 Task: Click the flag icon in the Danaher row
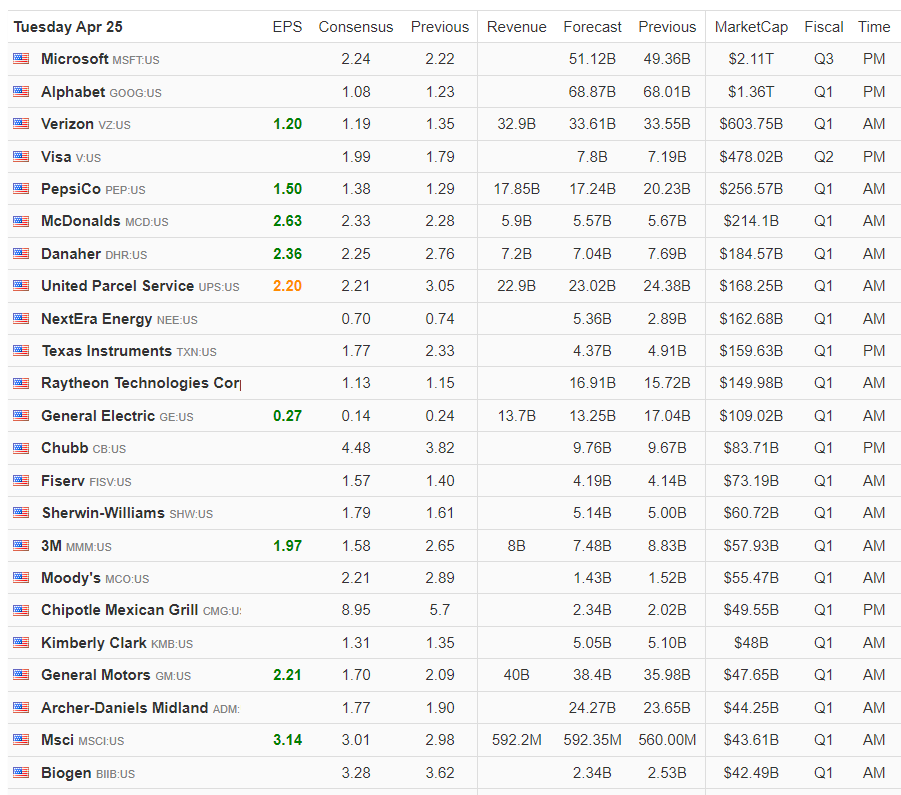click(x=21, y=253)
